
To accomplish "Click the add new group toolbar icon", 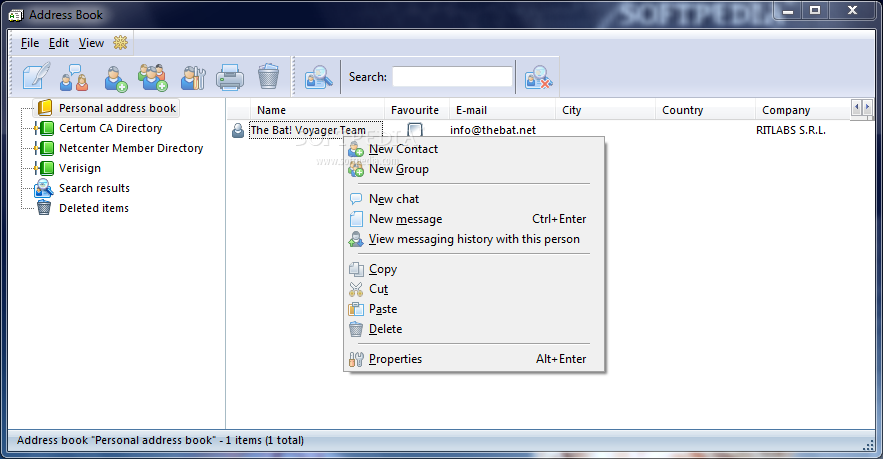I will coord(153,77).
